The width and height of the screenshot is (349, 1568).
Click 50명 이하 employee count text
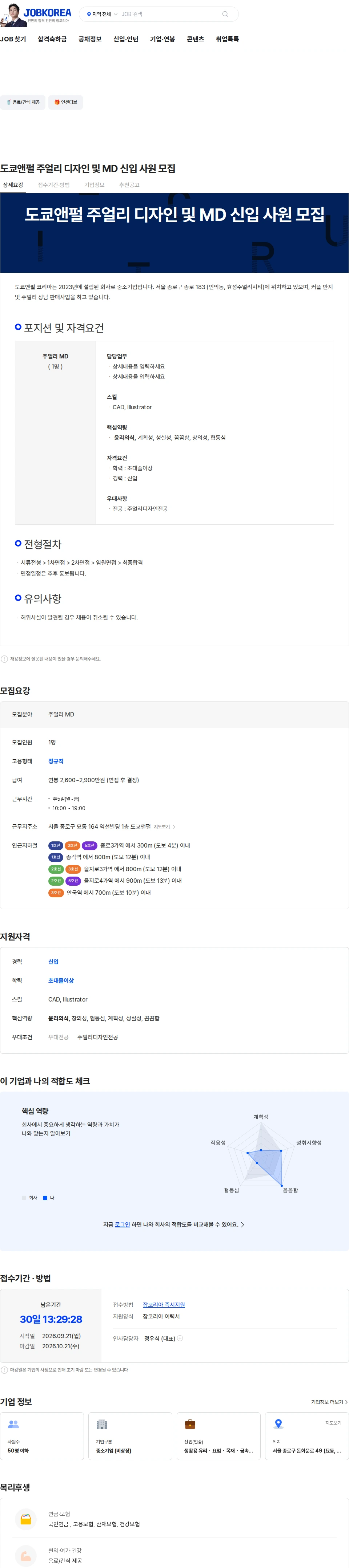point(18,1450)
